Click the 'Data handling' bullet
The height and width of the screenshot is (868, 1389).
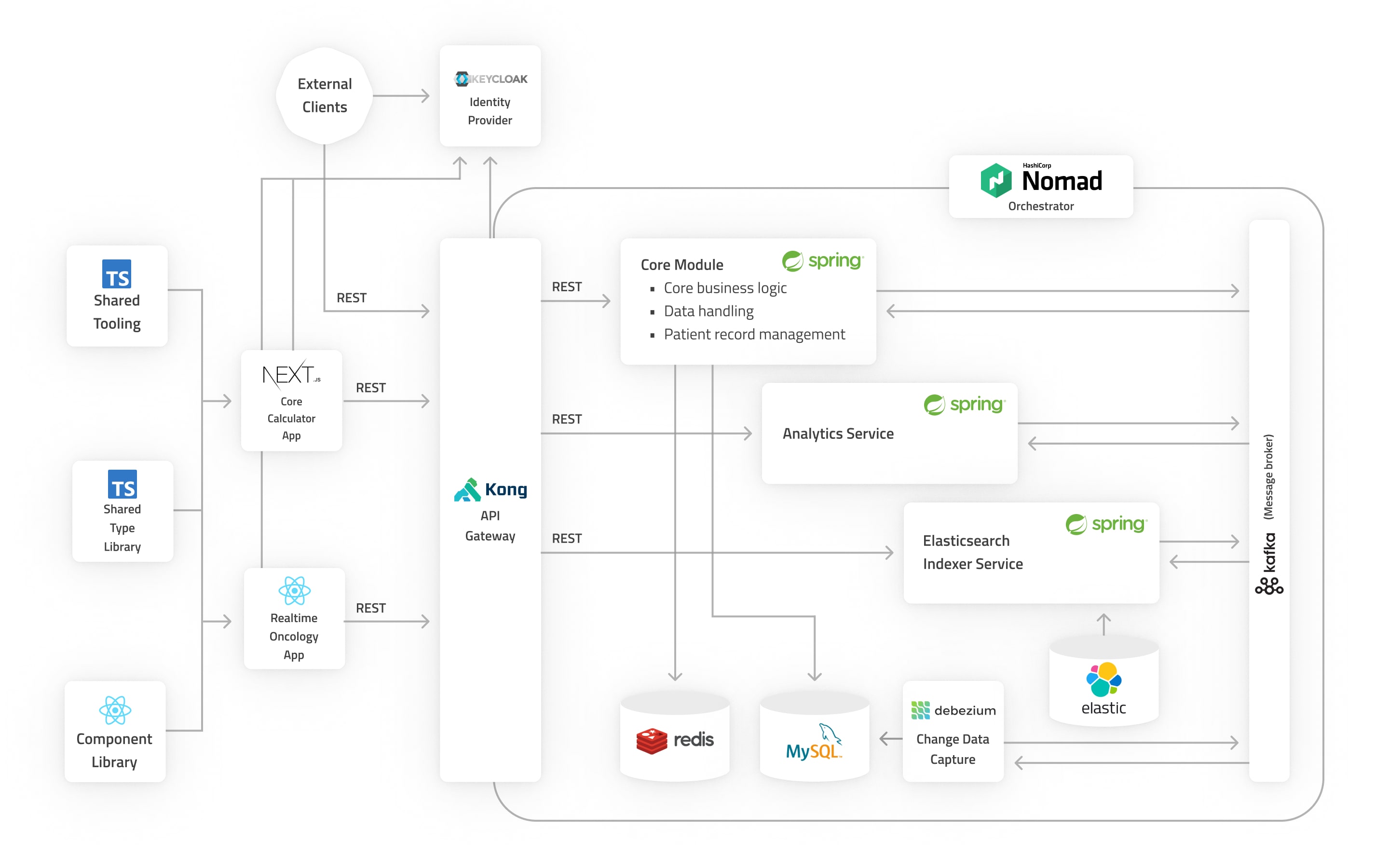709,311
